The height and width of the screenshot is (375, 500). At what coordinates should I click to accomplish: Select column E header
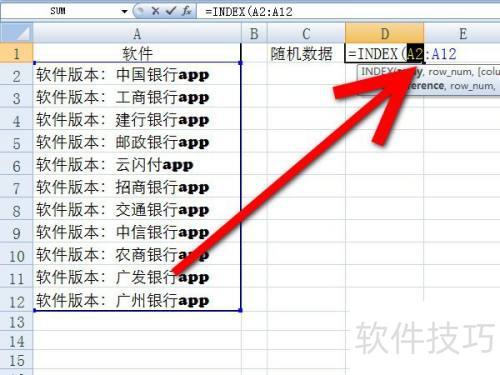tap(462, 33)
